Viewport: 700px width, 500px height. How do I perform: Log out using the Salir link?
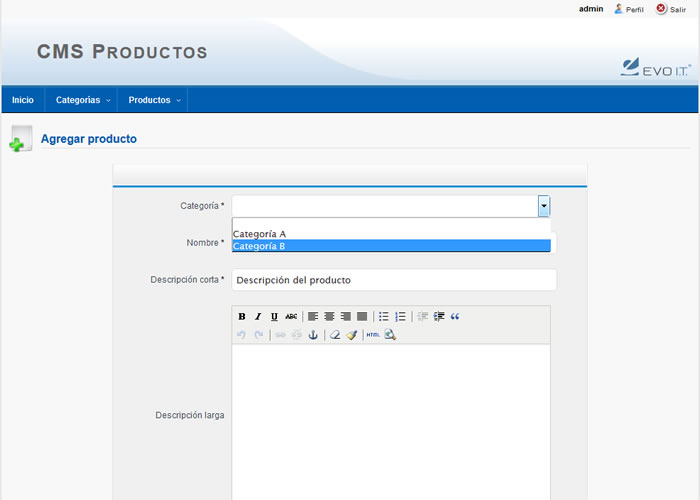pos(678,9)
